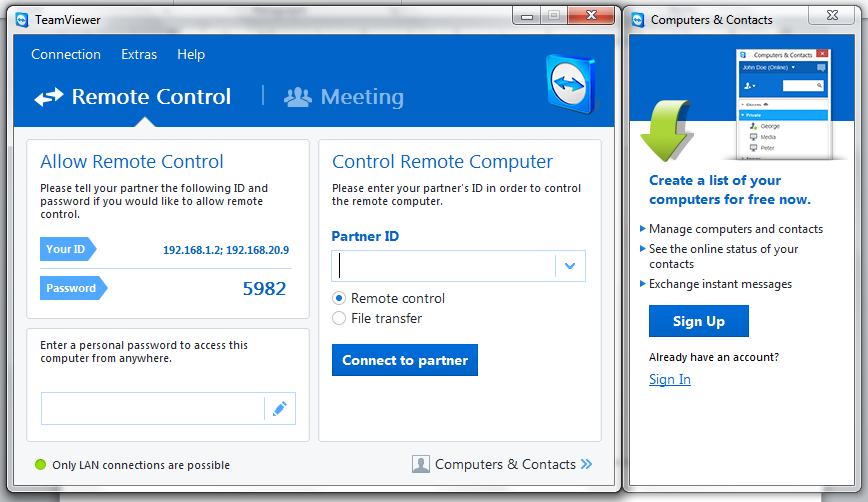868x502 pixels.
Task: Click the Your ID label tag
Action: point(68,249)
